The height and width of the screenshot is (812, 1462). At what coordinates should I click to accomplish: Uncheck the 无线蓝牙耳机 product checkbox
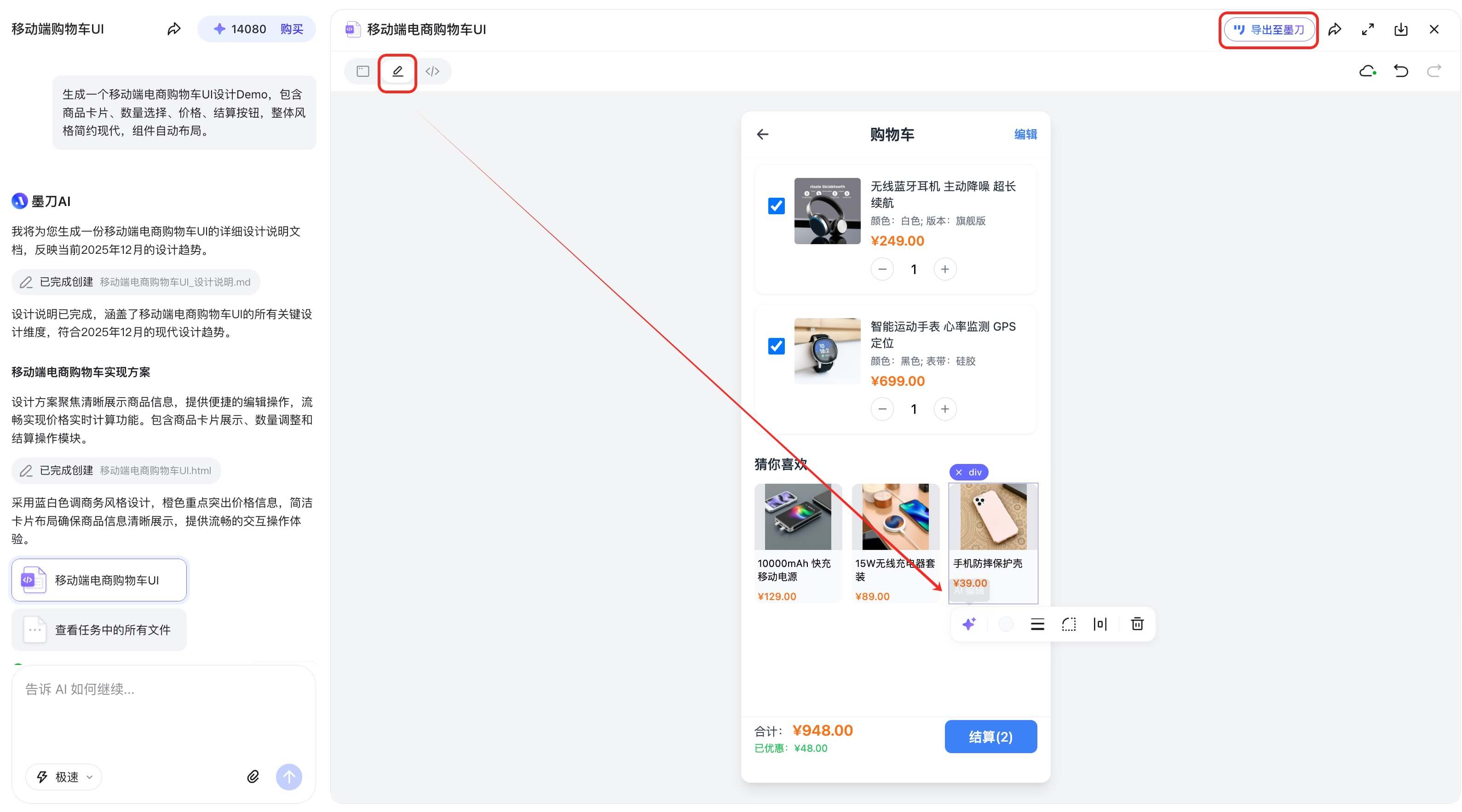click(x=776, y=207)
